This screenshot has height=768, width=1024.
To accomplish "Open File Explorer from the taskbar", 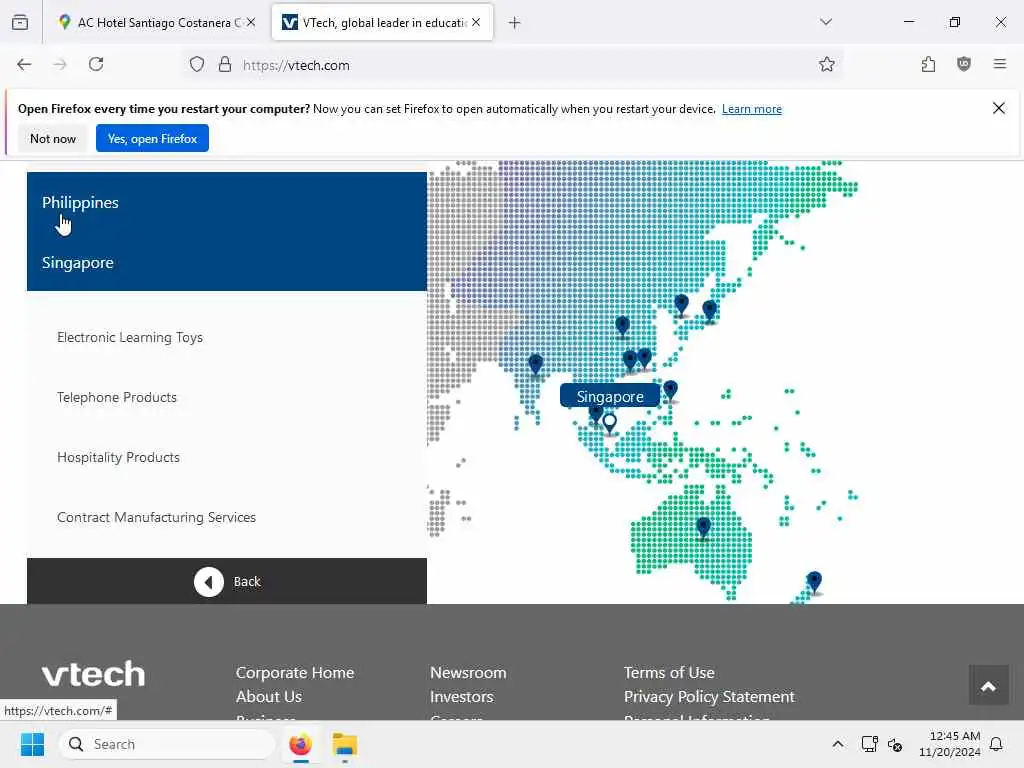I will [x=345, y=744].
